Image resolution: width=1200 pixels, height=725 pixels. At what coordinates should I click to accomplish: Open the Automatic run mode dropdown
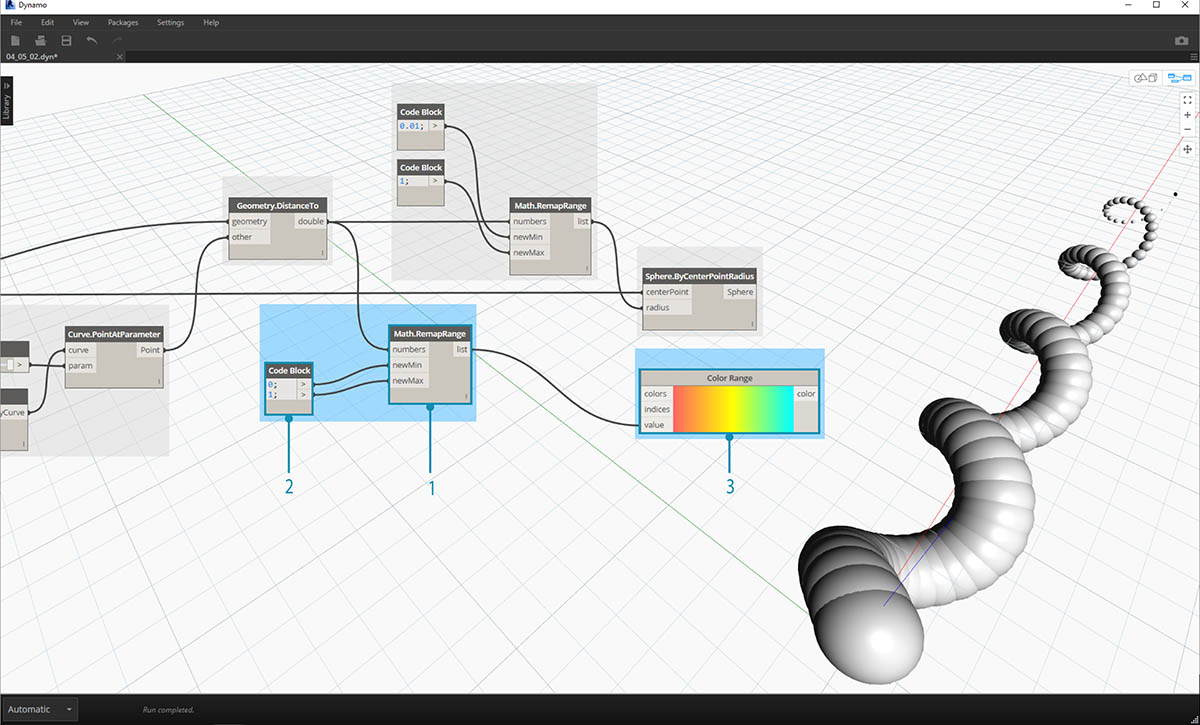pos(40,709)
